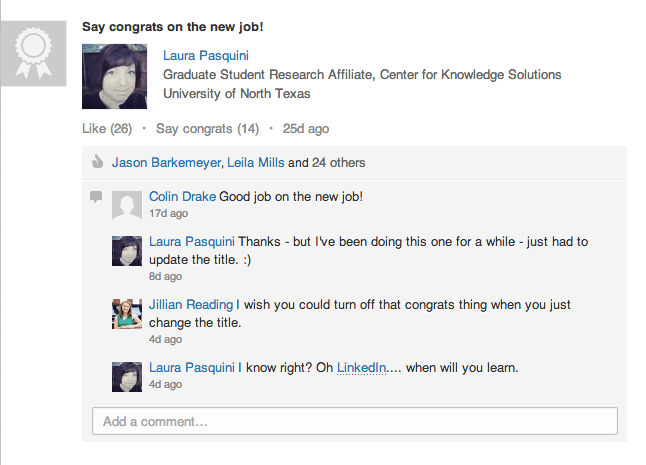The width and height of the screenshot is (646, 465).
Task: Click the LinkedIn link in comment
Action: click(361, 368)
